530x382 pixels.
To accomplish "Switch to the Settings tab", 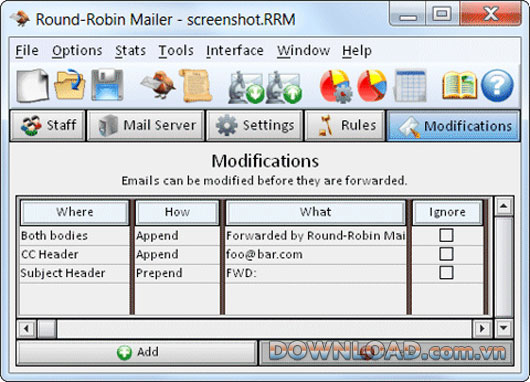I will click(254, 125).
